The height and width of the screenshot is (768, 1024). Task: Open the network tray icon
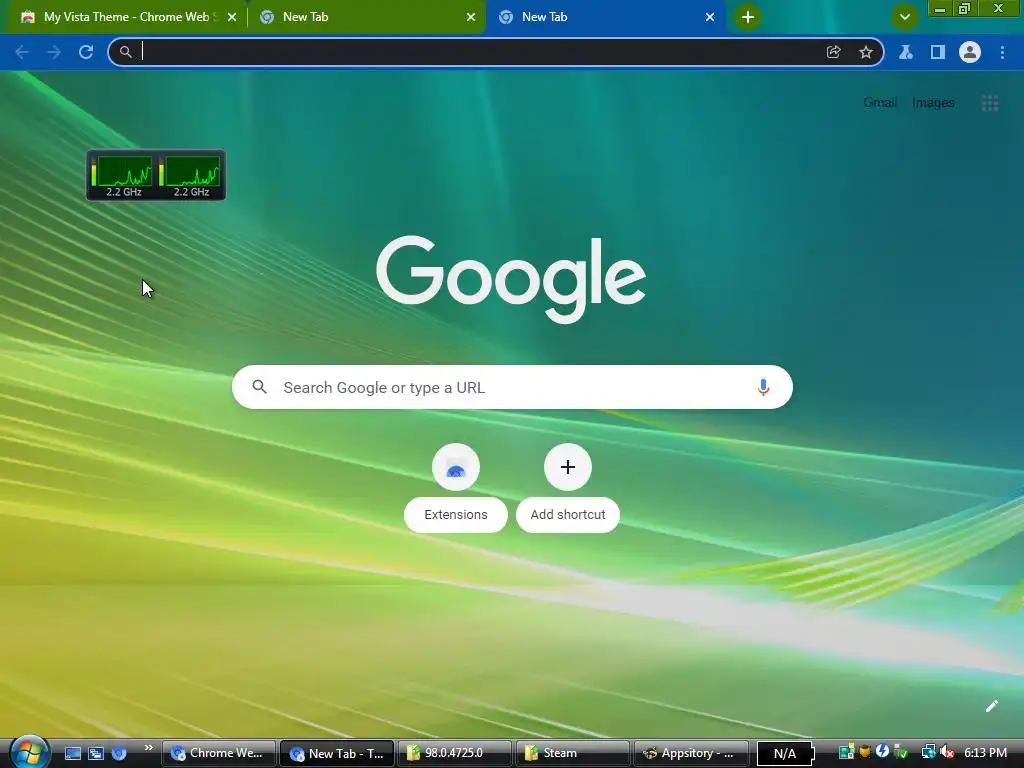[928, 752]
